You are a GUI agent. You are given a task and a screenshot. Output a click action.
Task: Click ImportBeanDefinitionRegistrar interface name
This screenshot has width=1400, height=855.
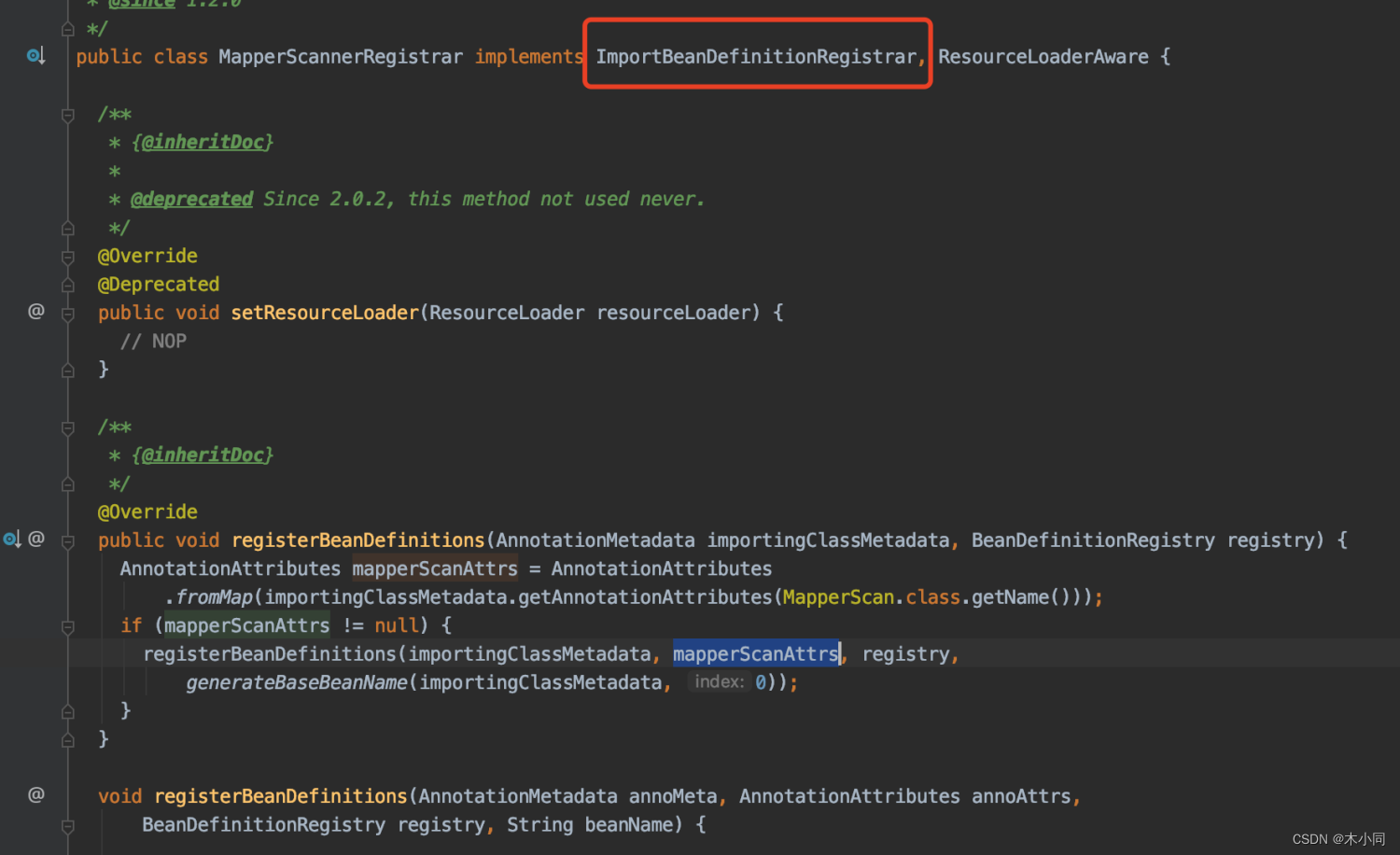click(756, 57)
